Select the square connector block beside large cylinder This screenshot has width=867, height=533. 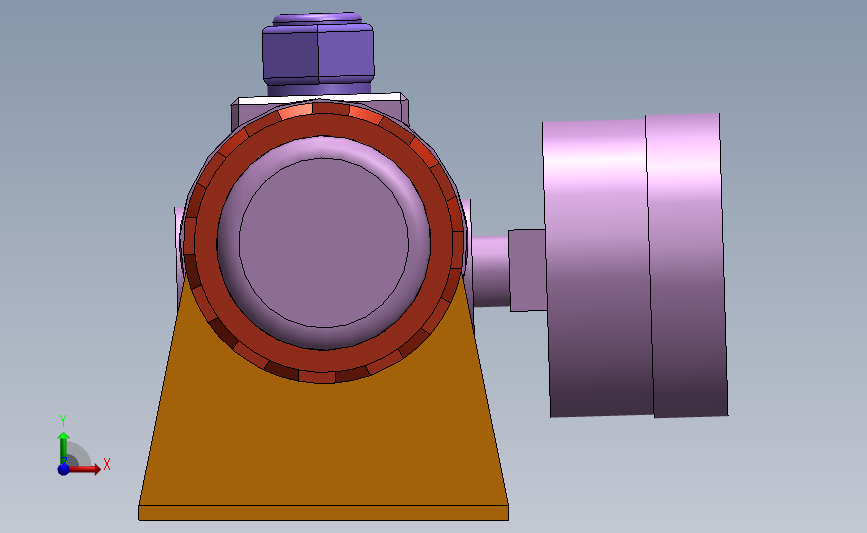pos(527,270)
